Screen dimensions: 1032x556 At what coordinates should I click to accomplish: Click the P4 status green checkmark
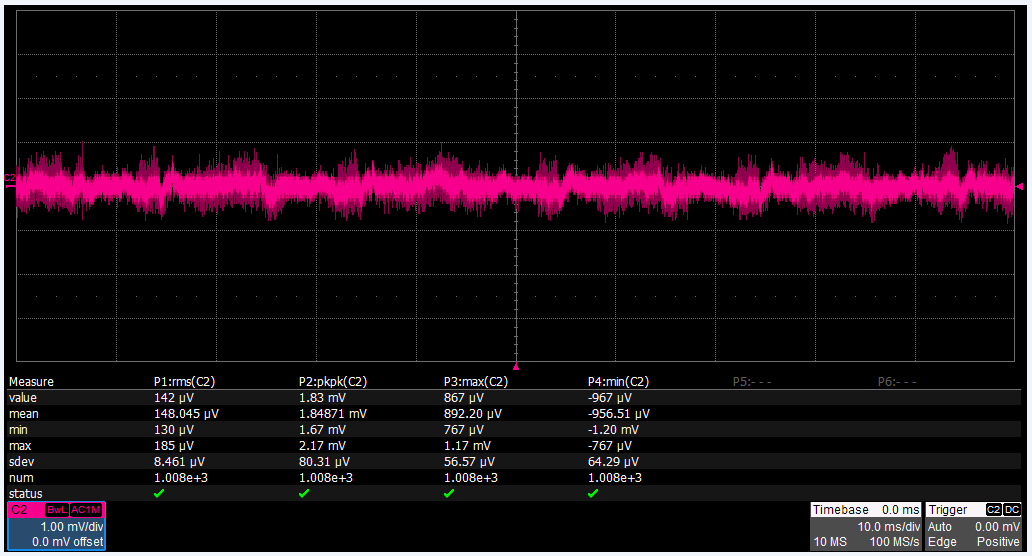[593, 493]
